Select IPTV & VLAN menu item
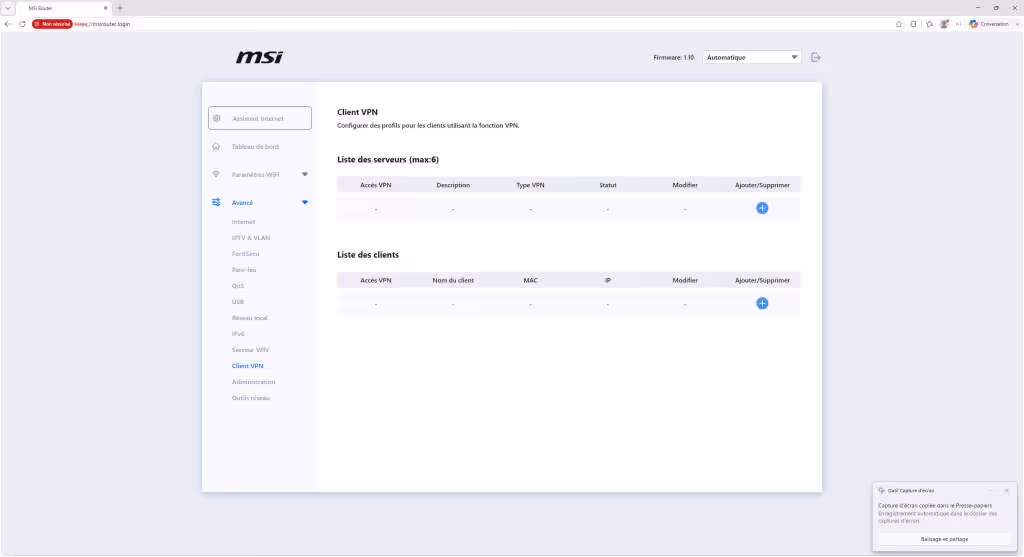Image resolution: width=1024 pixels, height=557 pixels. [251, 238]
